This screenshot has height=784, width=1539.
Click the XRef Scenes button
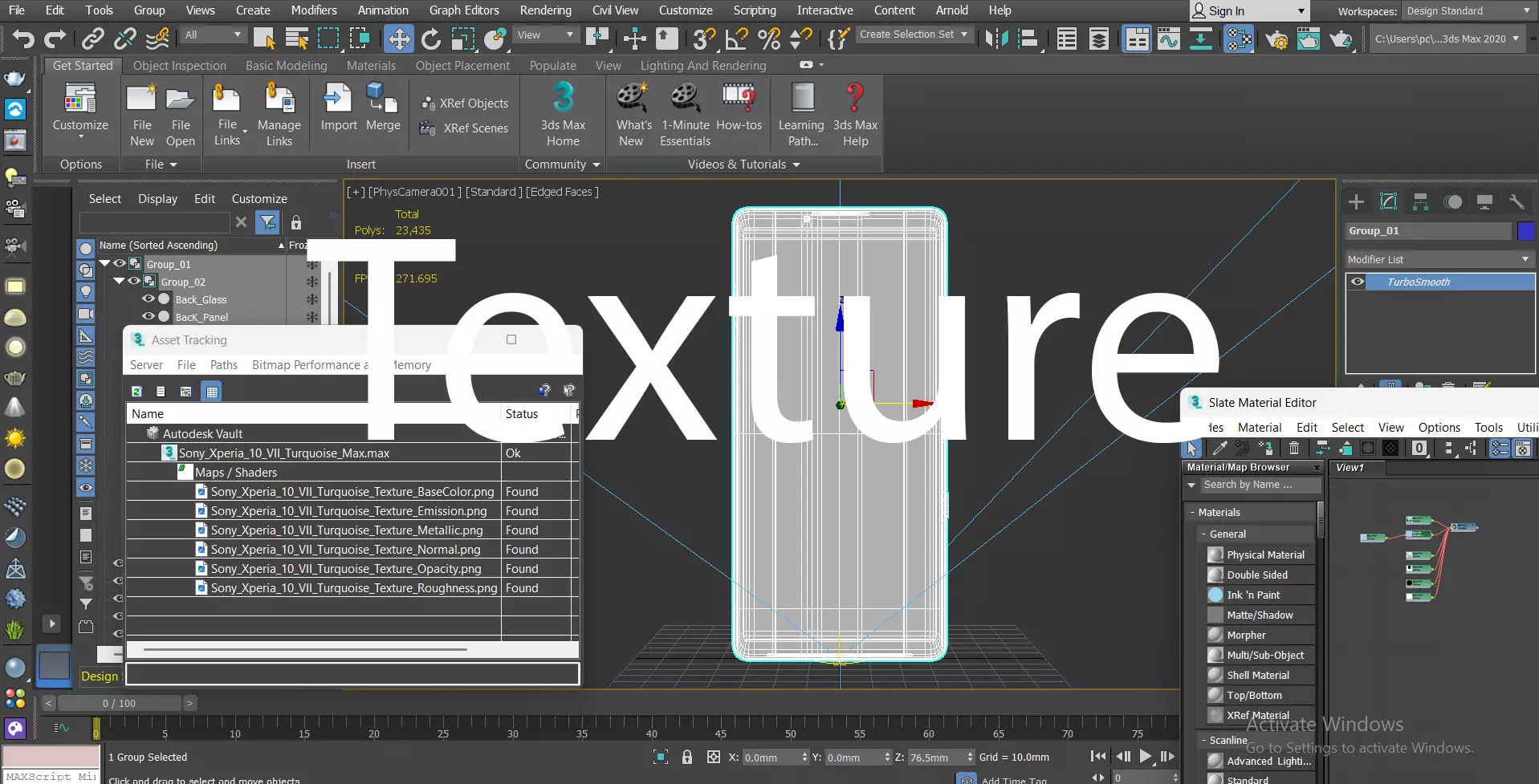(465, 128)
